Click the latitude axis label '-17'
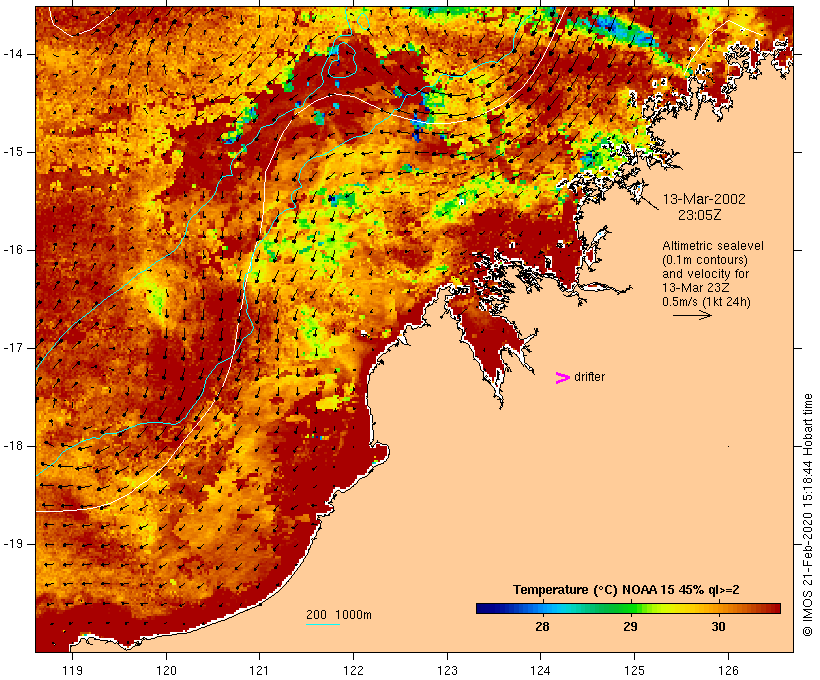Screen dimensions: 820x680 coord(12,348)
